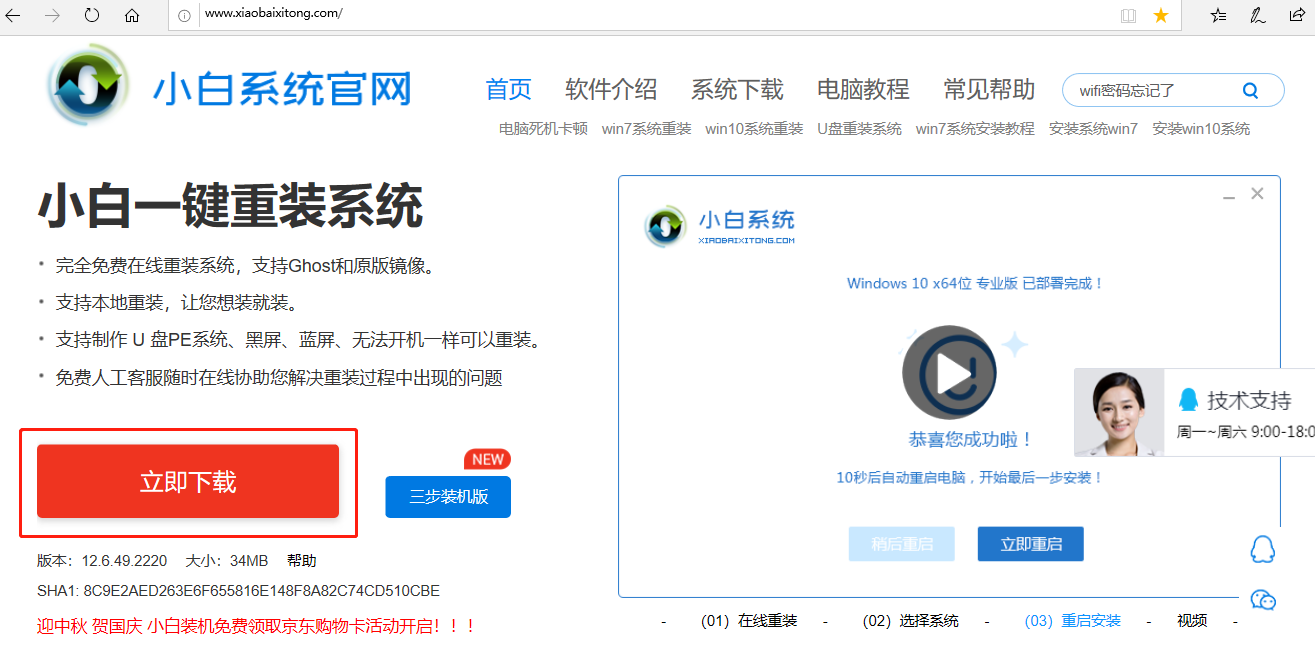Click the wifi密码忘记了 search field
1315x650 pixels.
[x=1150, y=90]
